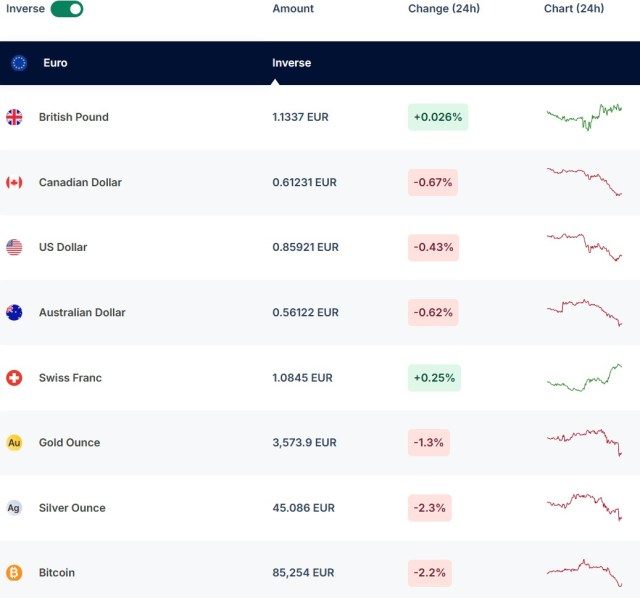Open the Gold Ounce 24h chart thumbnail

584,441
